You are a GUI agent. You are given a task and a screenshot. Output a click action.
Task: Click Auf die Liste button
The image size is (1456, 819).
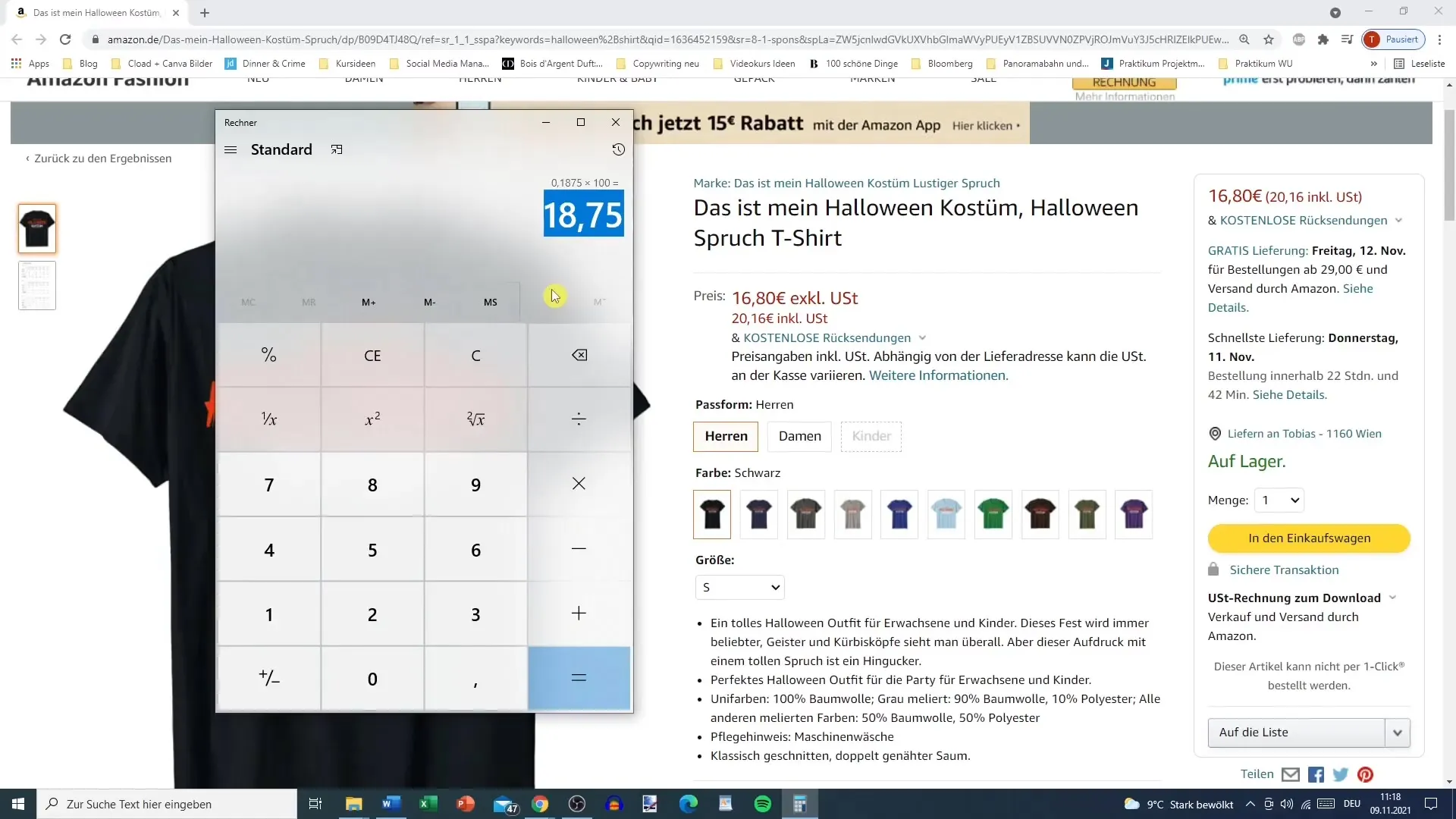1297,733
